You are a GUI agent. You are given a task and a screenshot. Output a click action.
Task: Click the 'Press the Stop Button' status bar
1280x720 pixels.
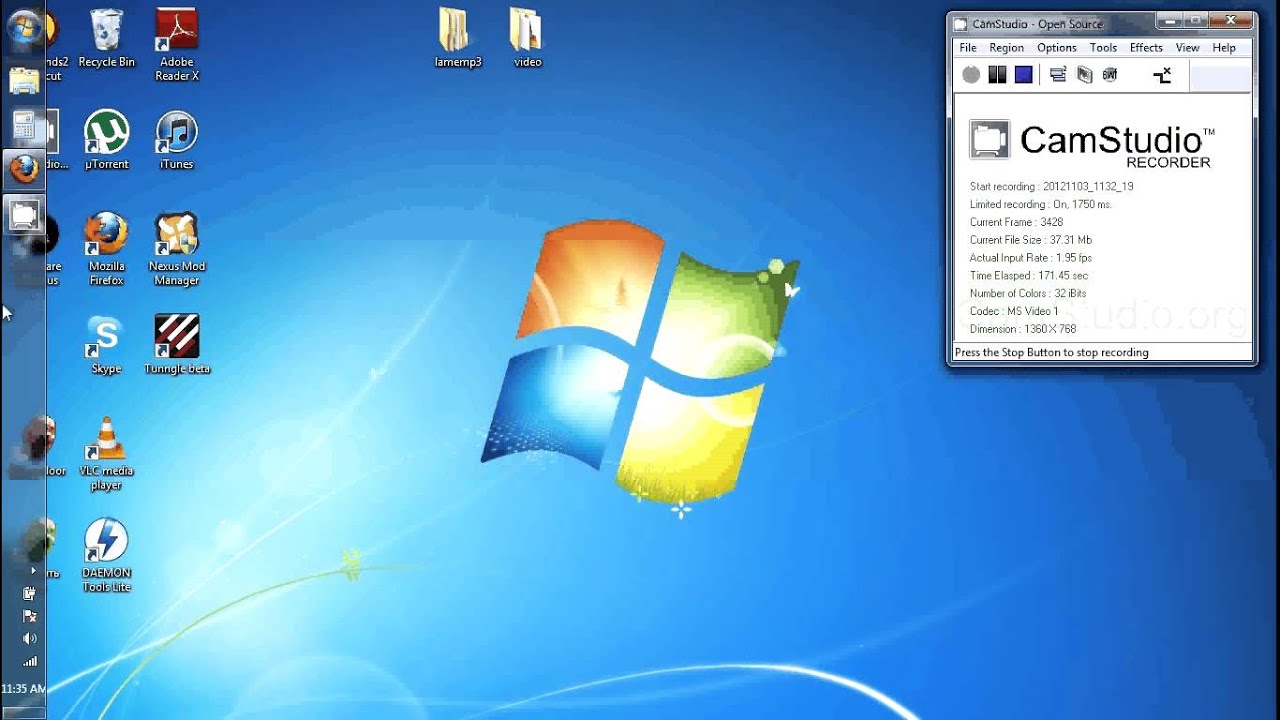[1102, 353]
